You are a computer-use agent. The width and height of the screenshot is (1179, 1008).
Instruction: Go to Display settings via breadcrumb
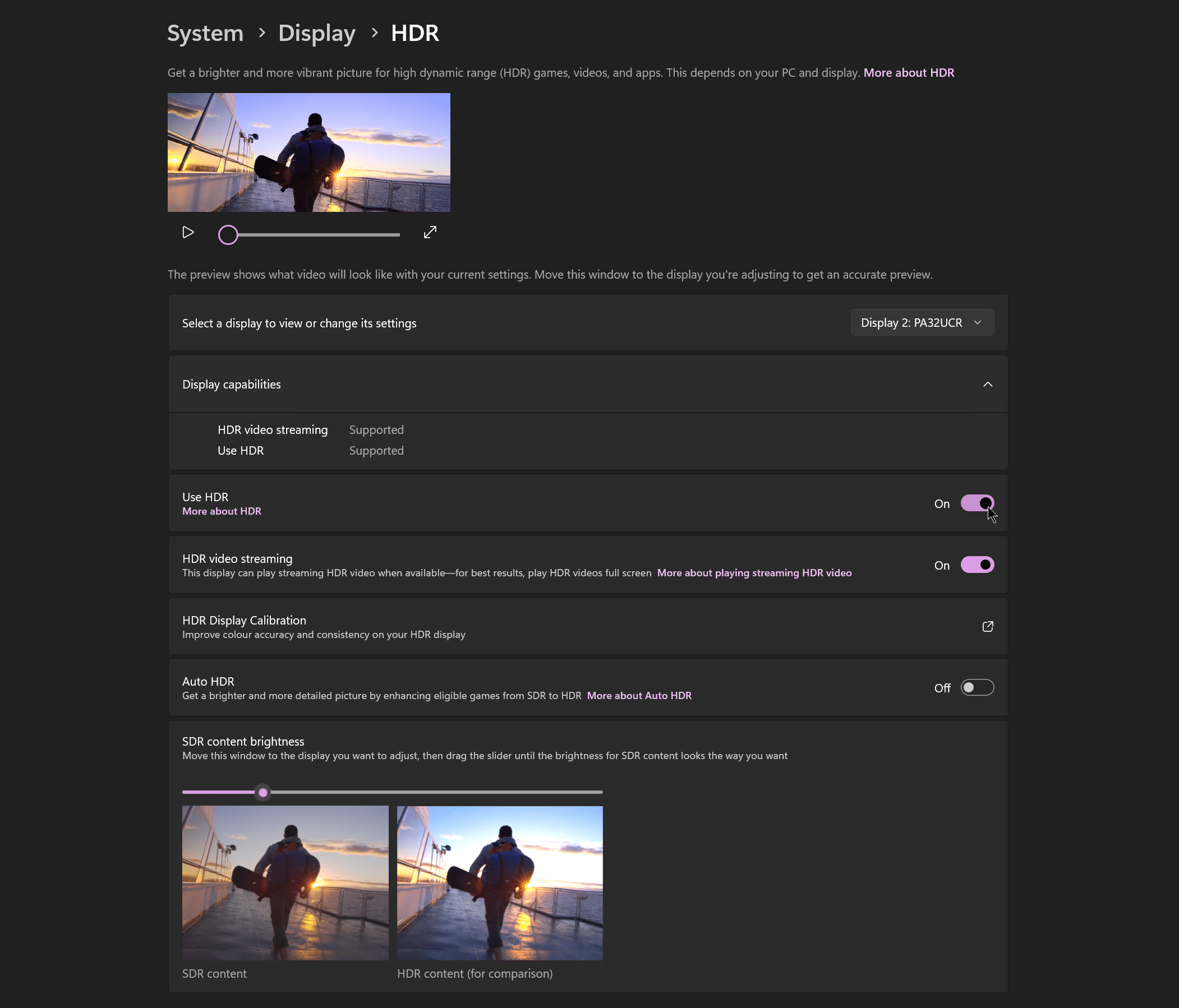pyautogui.click(x=316, y=33)
